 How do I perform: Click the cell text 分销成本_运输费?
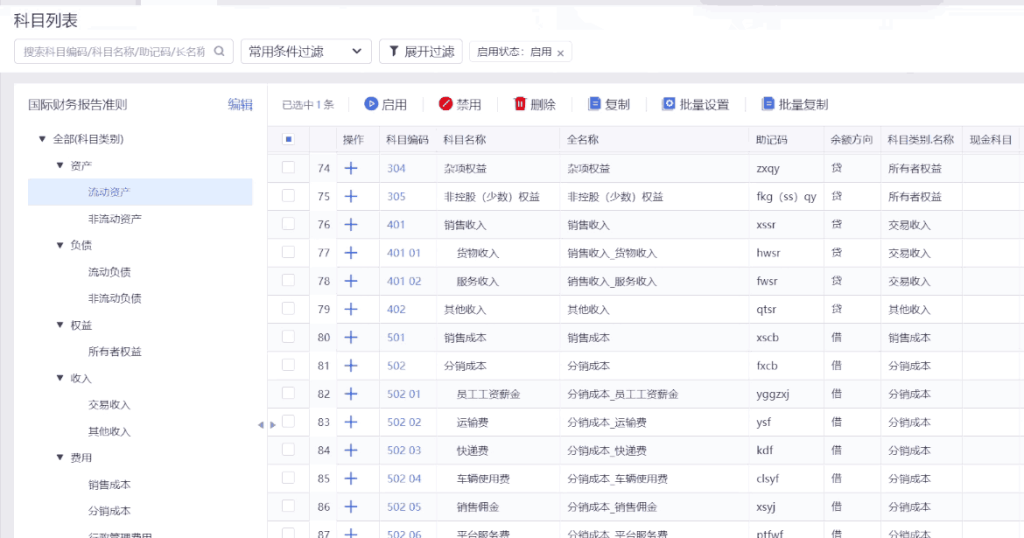coord(607,422)
